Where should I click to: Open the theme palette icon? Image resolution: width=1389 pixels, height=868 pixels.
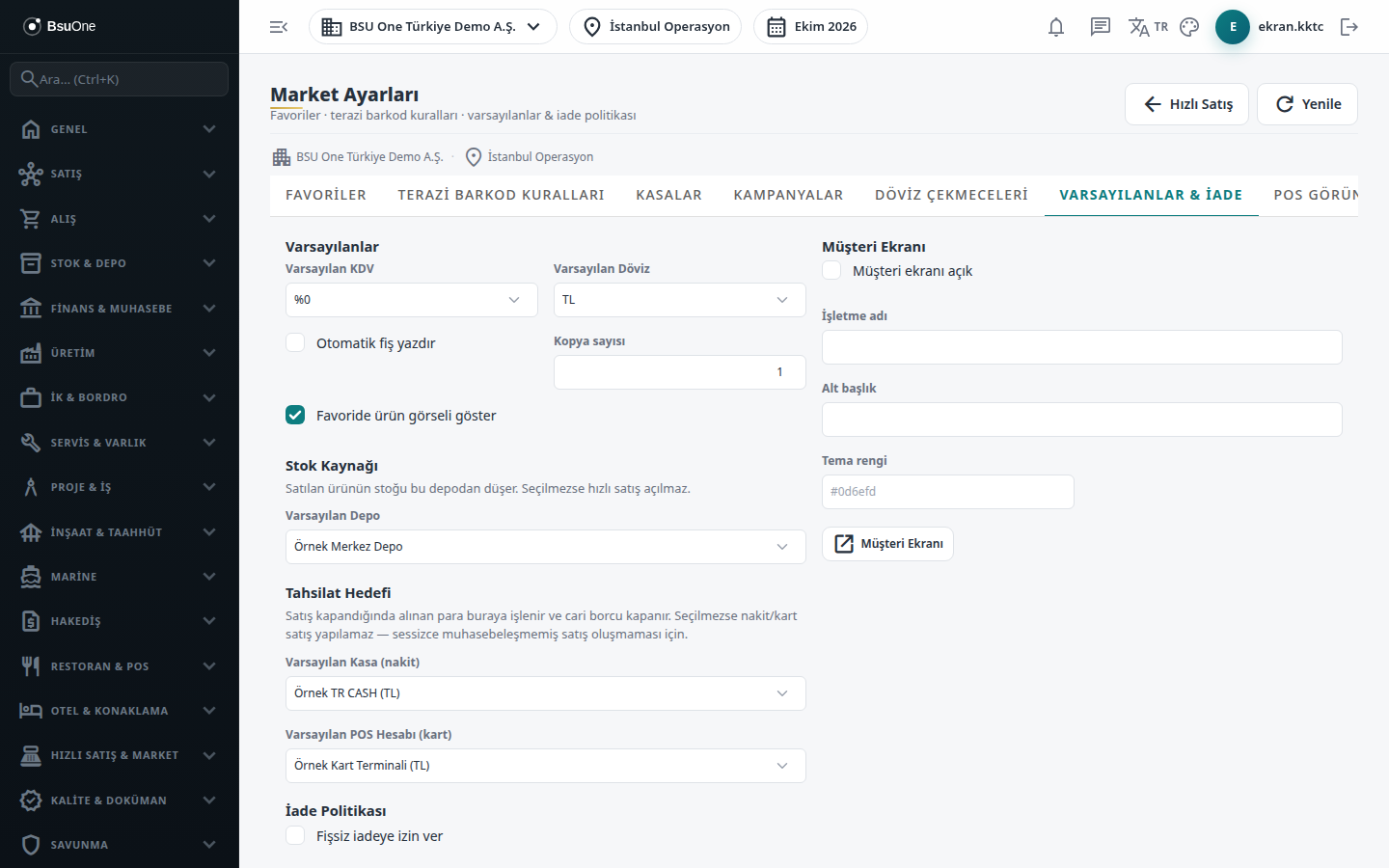(1189, 27)
